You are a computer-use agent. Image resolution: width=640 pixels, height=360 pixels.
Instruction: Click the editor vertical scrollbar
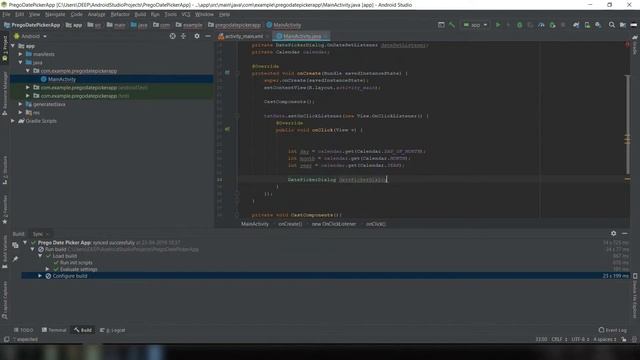coord(627,124)
